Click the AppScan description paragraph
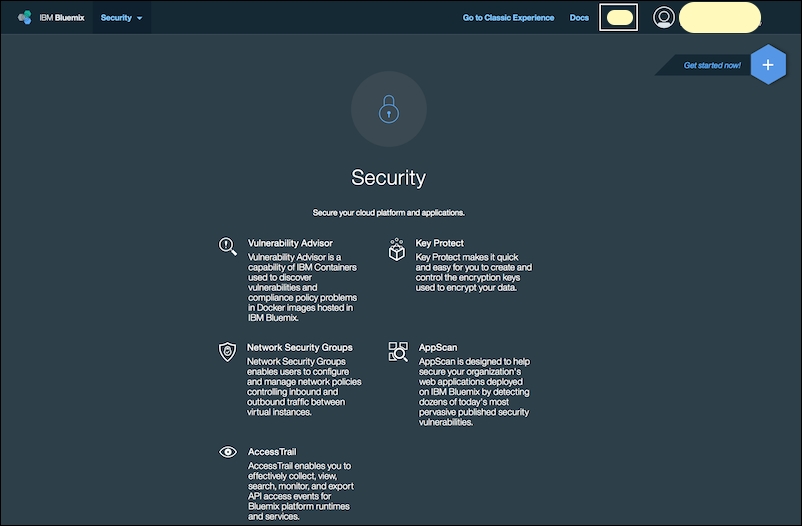This screenshot has width=802, height=526. coord(475,392)
